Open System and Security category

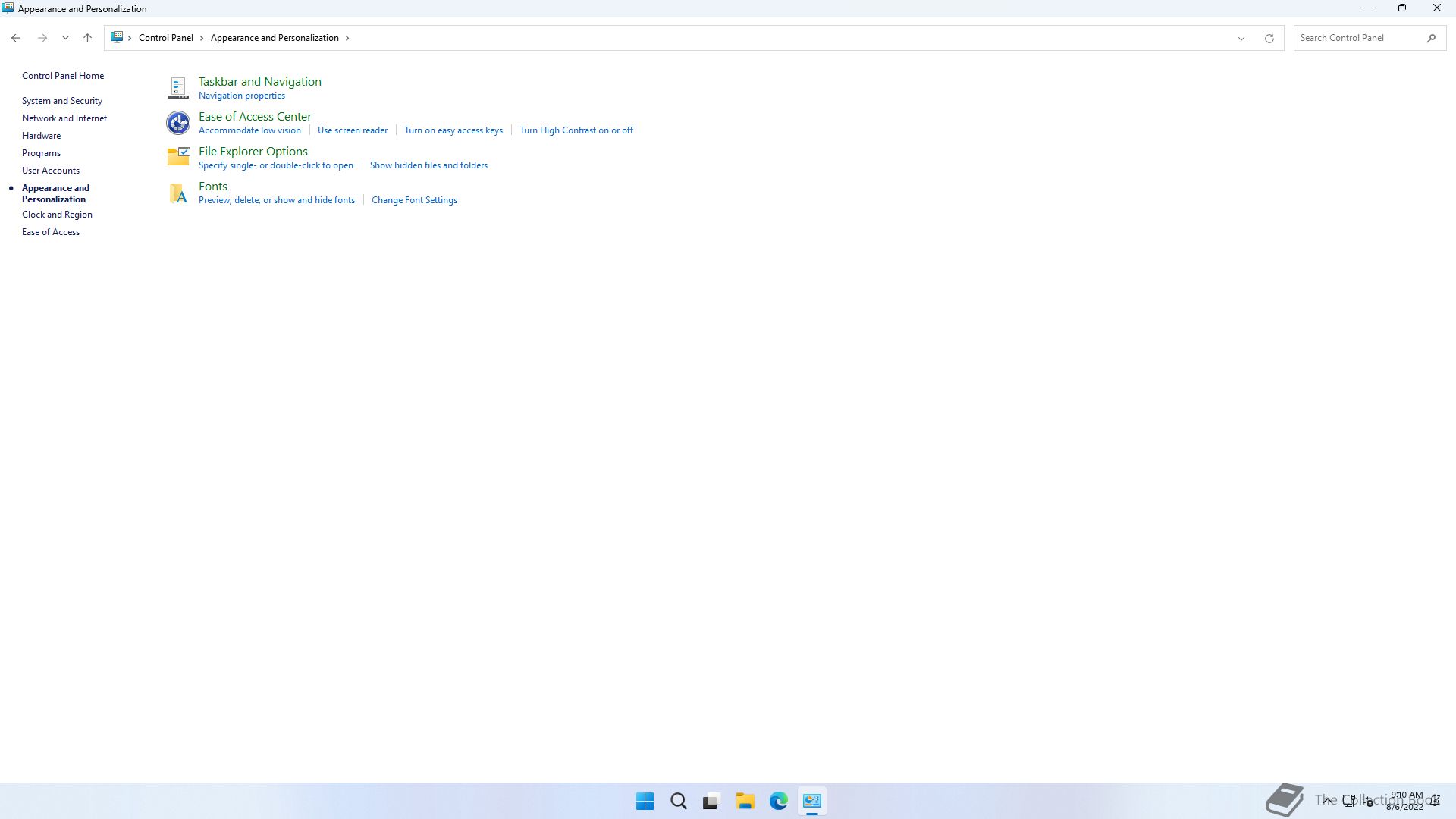tap(62, 101)
